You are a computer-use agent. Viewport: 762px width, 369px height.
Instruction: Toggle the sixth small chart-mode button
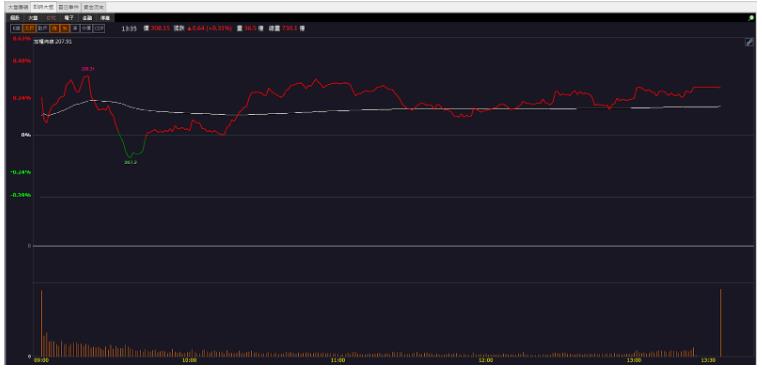click(75, 28)
